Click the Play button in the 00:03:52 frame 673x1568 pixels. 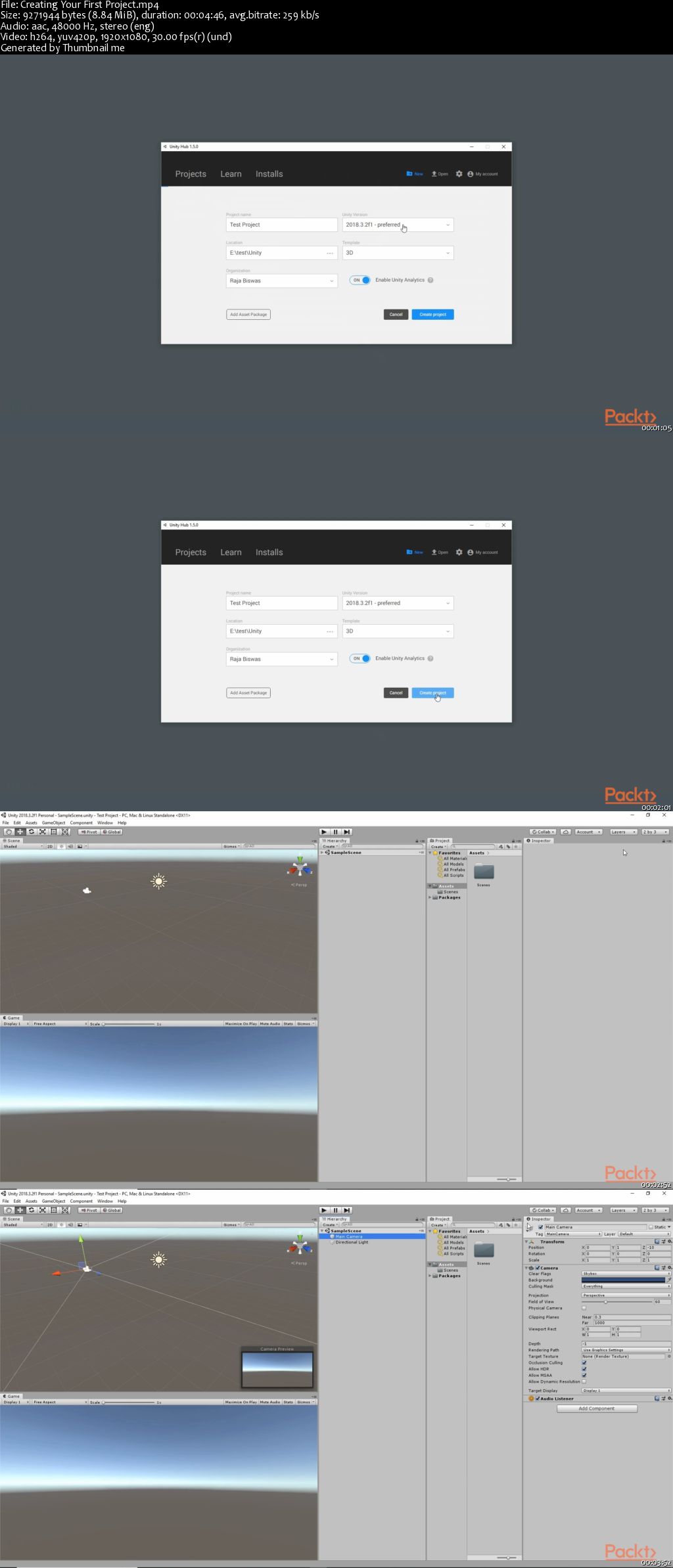tap(324, 1210)
